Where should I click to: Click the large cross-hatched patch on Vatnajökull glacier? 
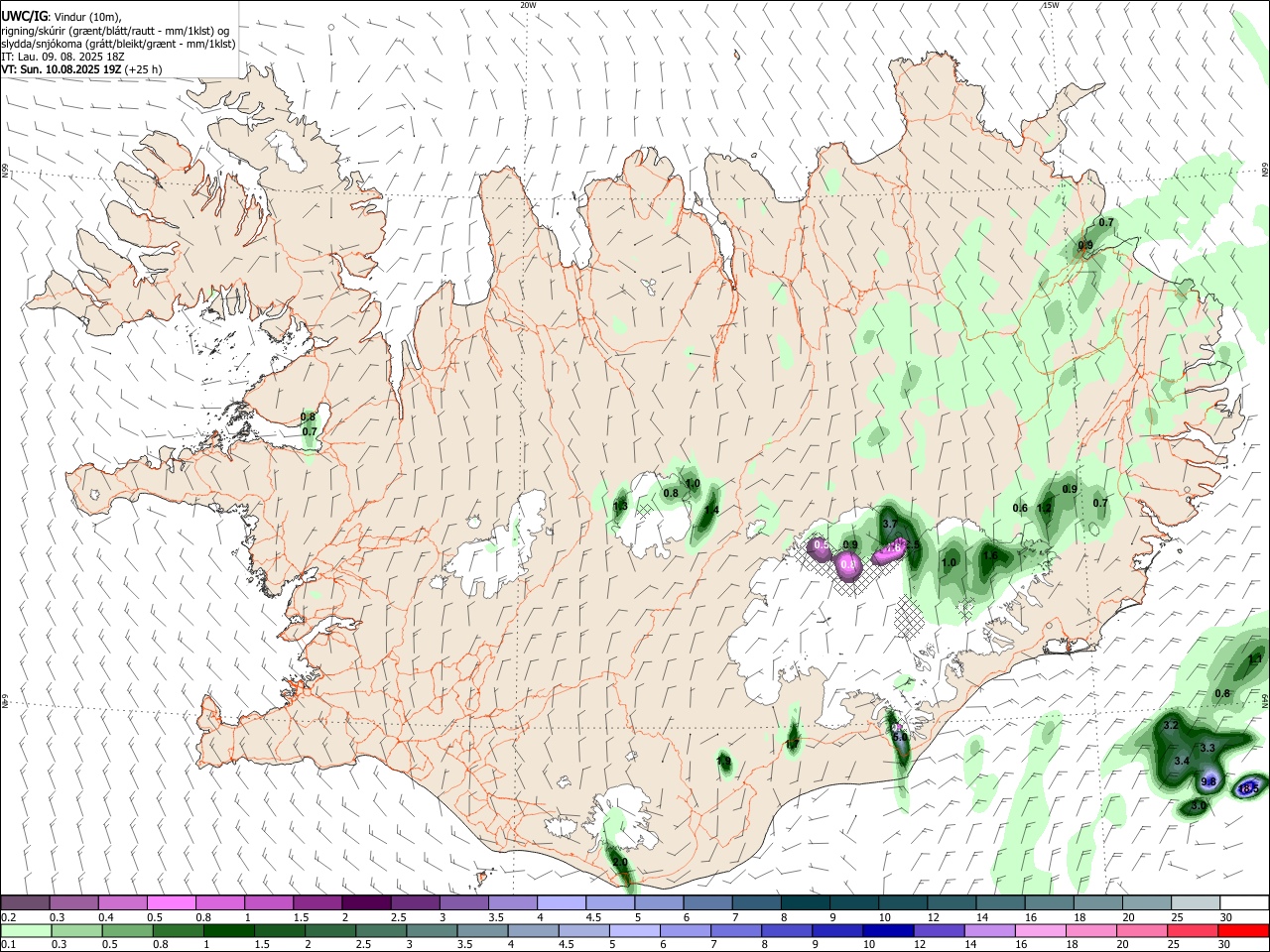pos(910,616)
